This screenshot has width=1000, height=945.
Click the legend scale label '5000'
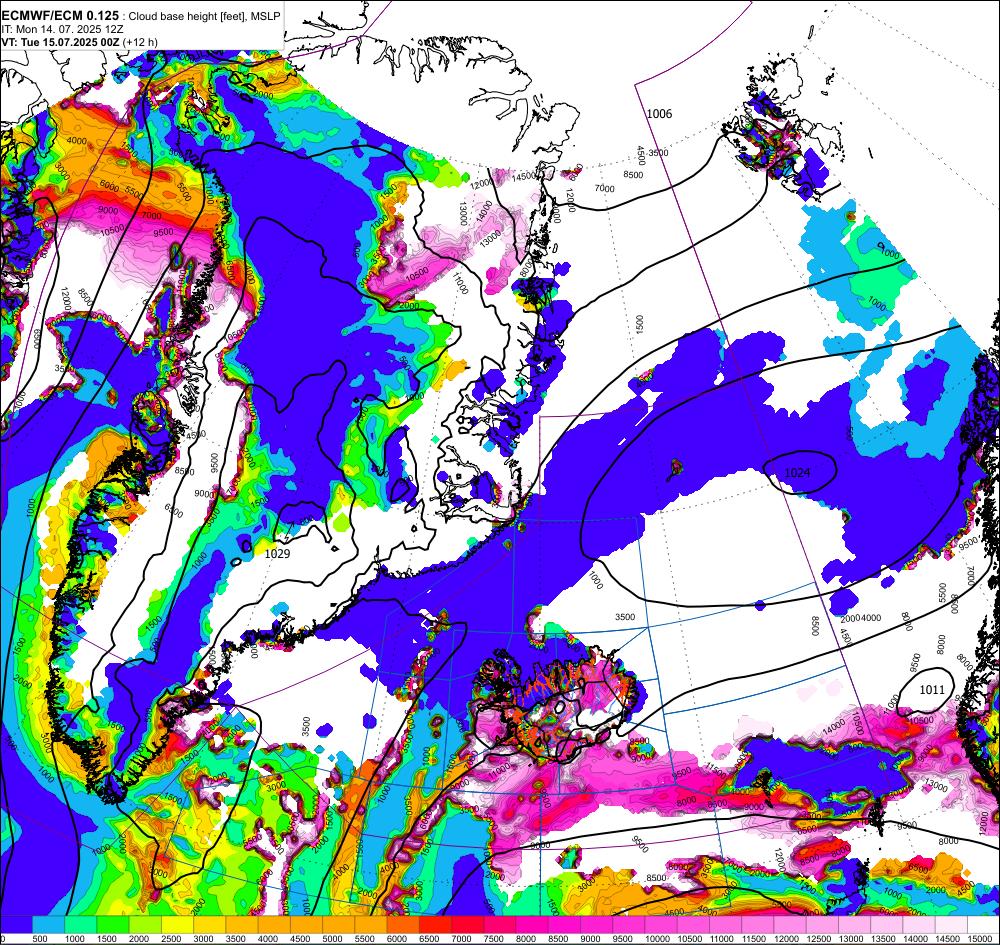tap(332, 939)
